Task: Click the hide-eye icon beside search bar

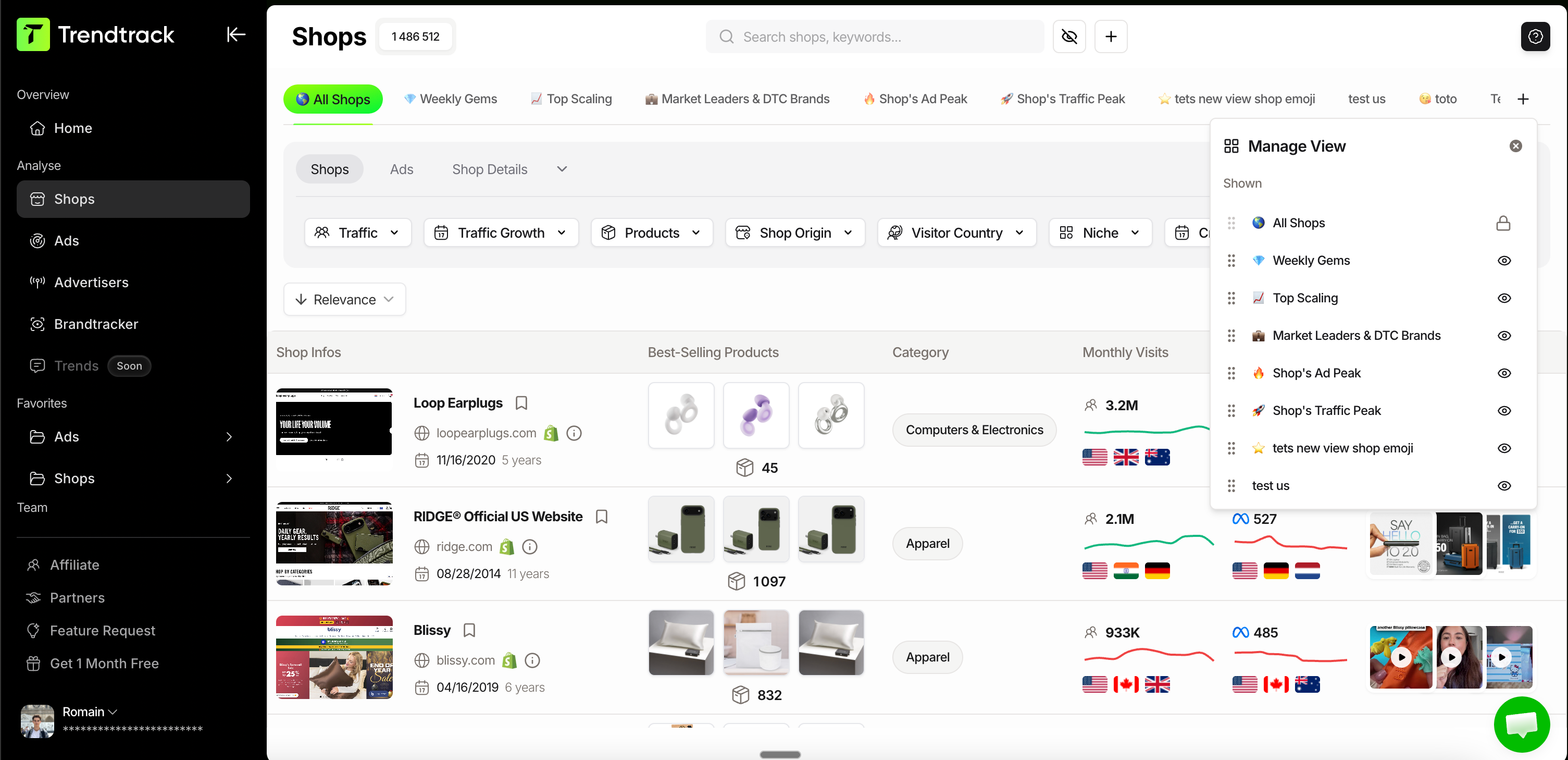Action: 1069,36
